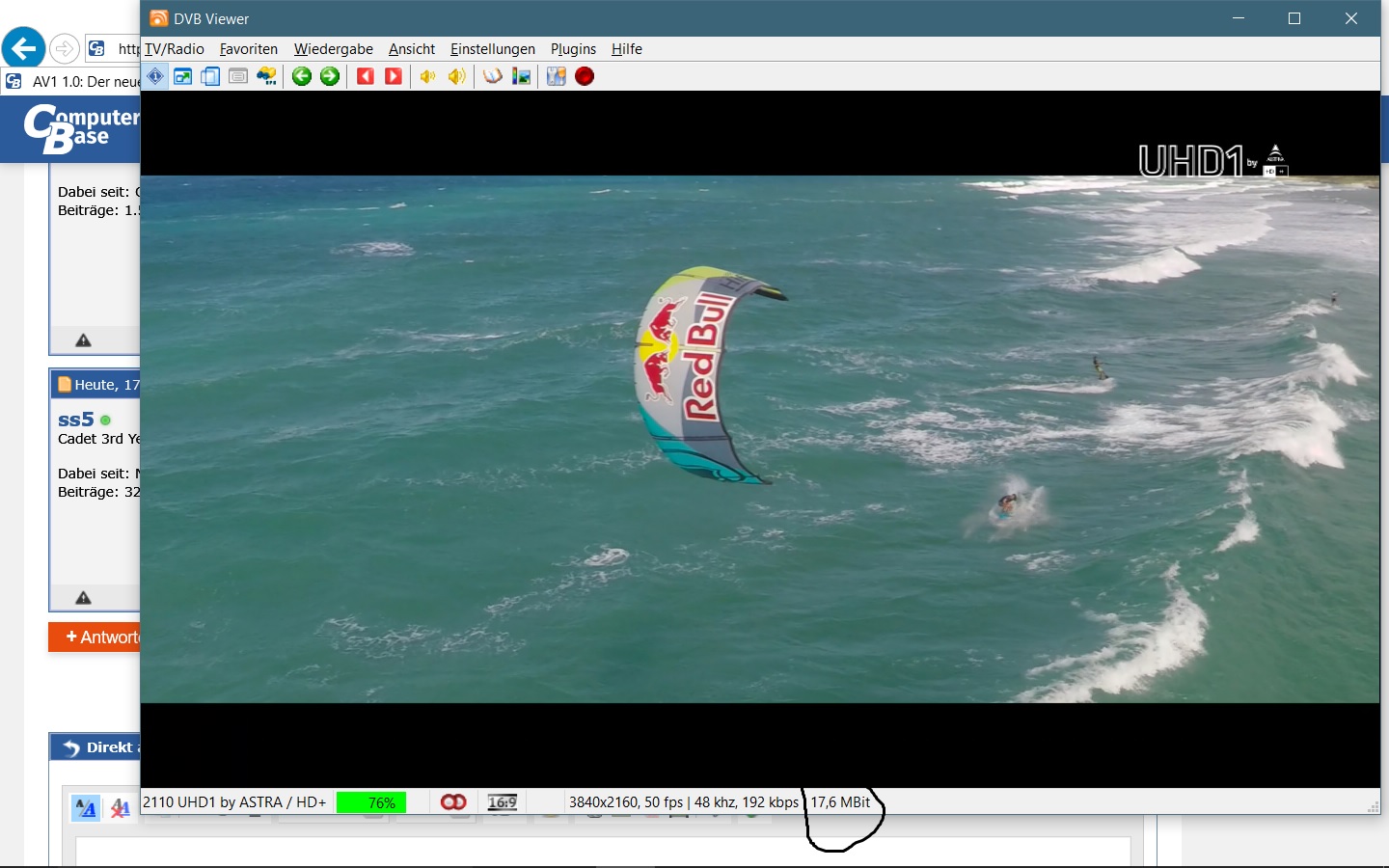Click report warning icon under first post
The image size is (1389, 868).
tap(84, 339)
